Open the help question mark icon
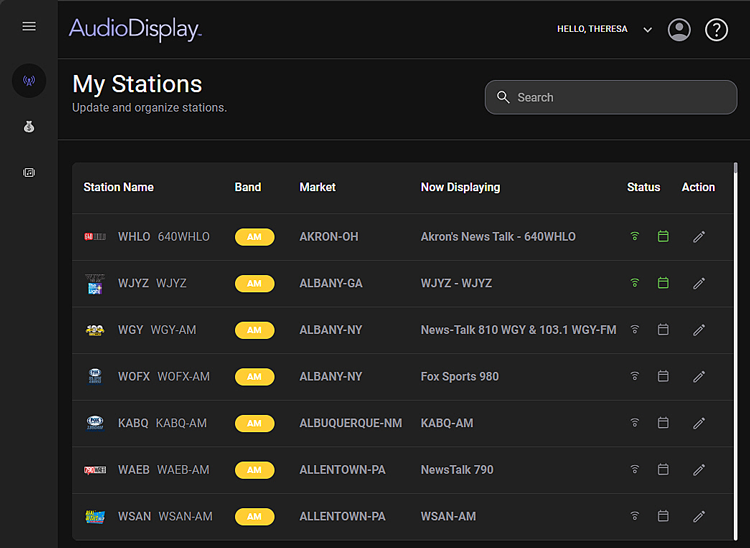This screenshot has width=750, height=548. click(717, 30)
